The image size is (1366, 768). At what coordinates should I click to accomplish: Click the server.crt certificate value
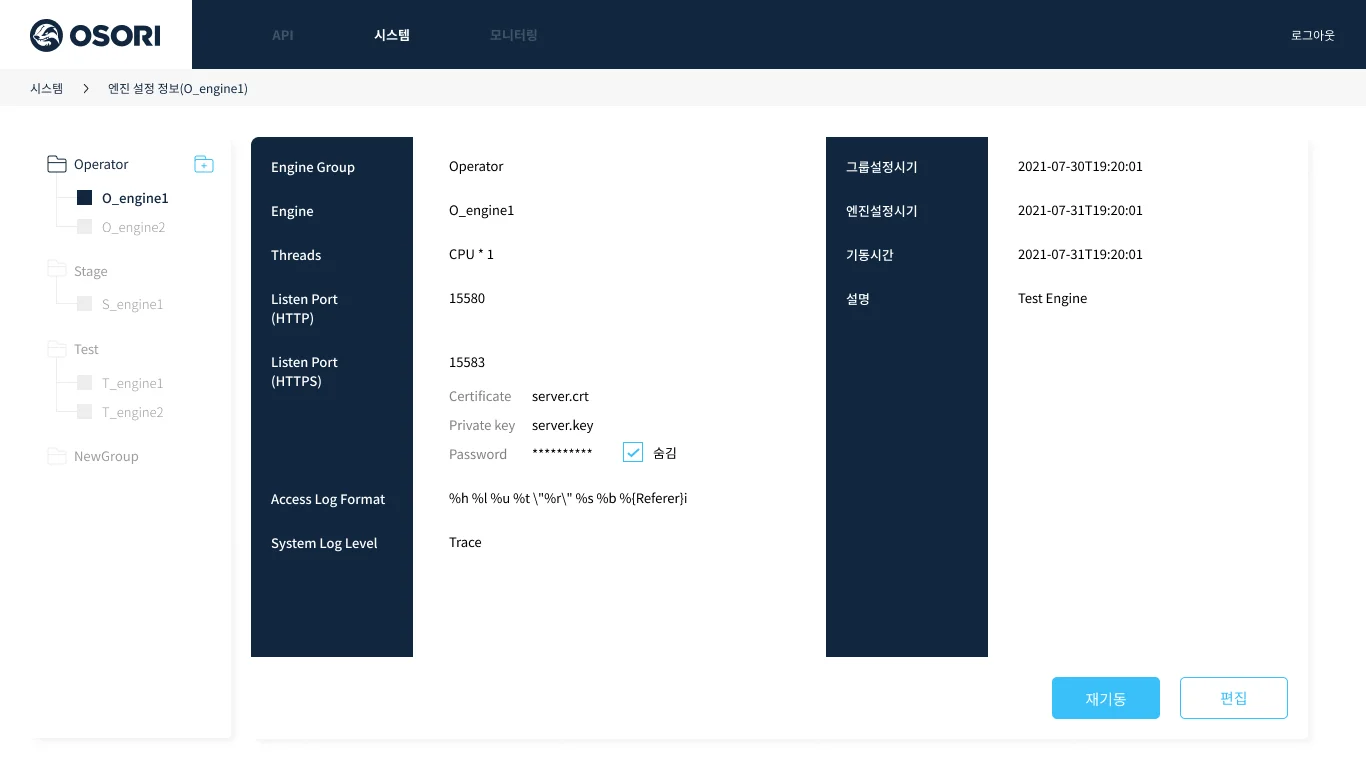click(x=560, y=396)
